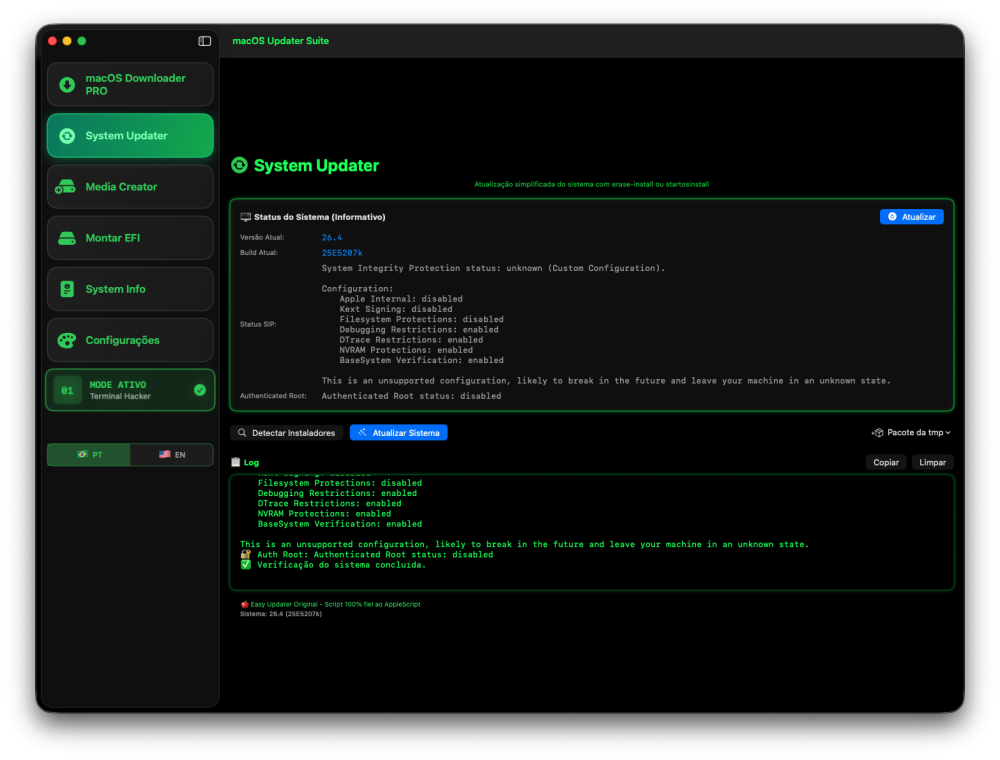Click build value 25E5207k
1000x760 pixels.
tap(342, 252)
